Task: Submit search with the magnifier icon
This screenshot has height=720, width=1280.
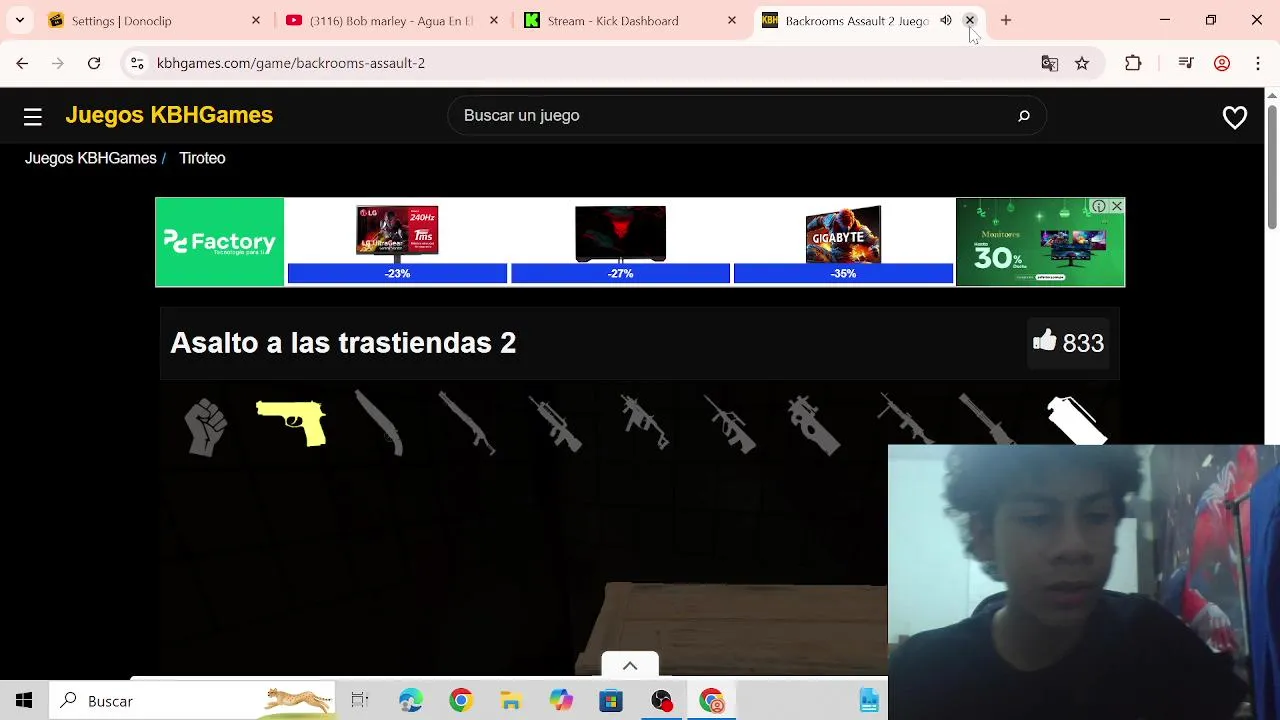Action: (1024, 116)
